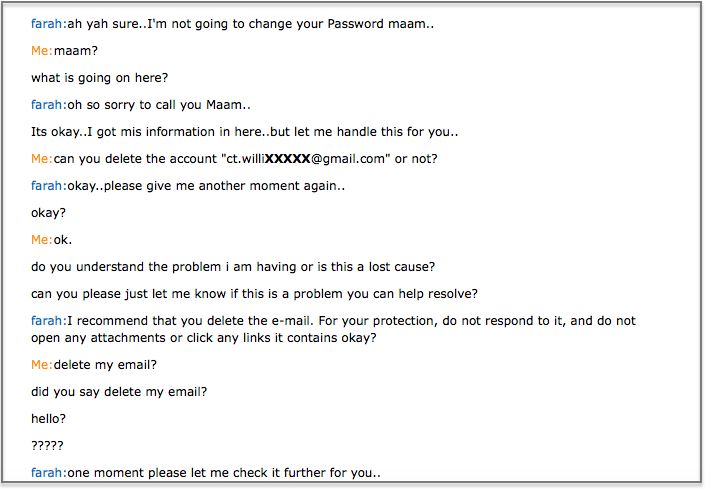Click the message "what is going on here?"

click(x=99, y=78)
